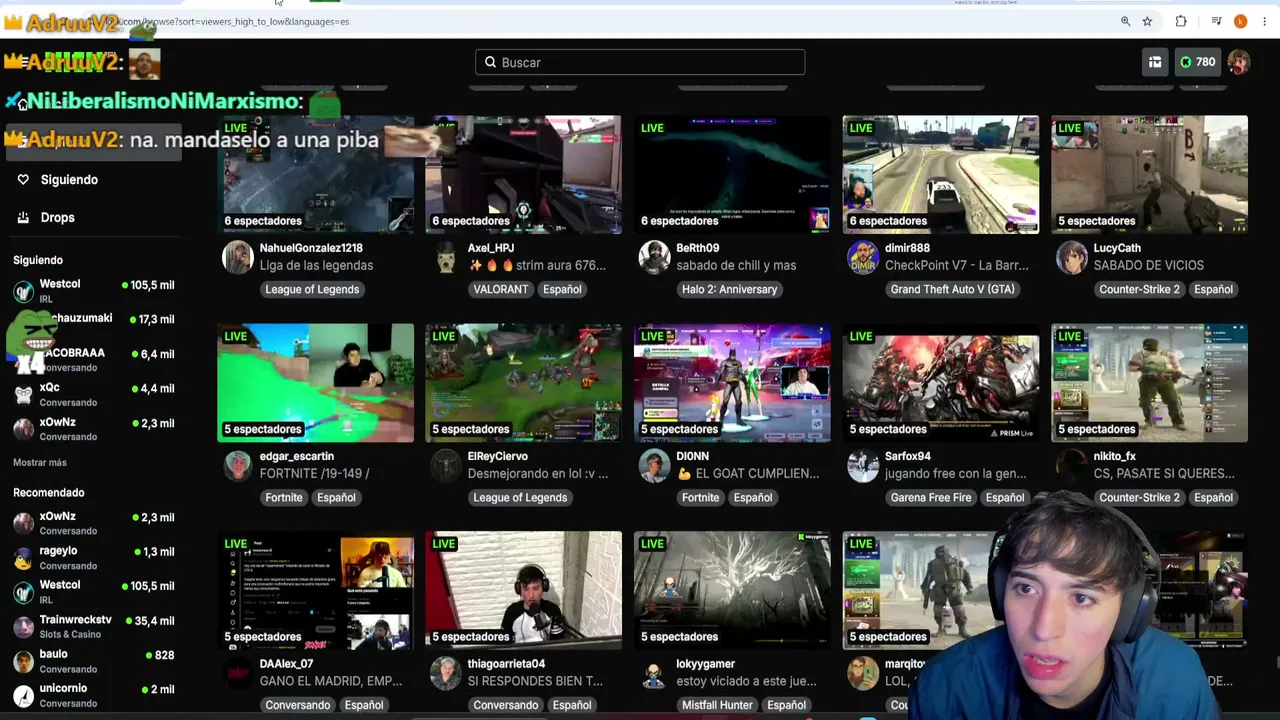
Task: Click stream title 'sabado de chill y mas'
Action: (x=736, y=265)
